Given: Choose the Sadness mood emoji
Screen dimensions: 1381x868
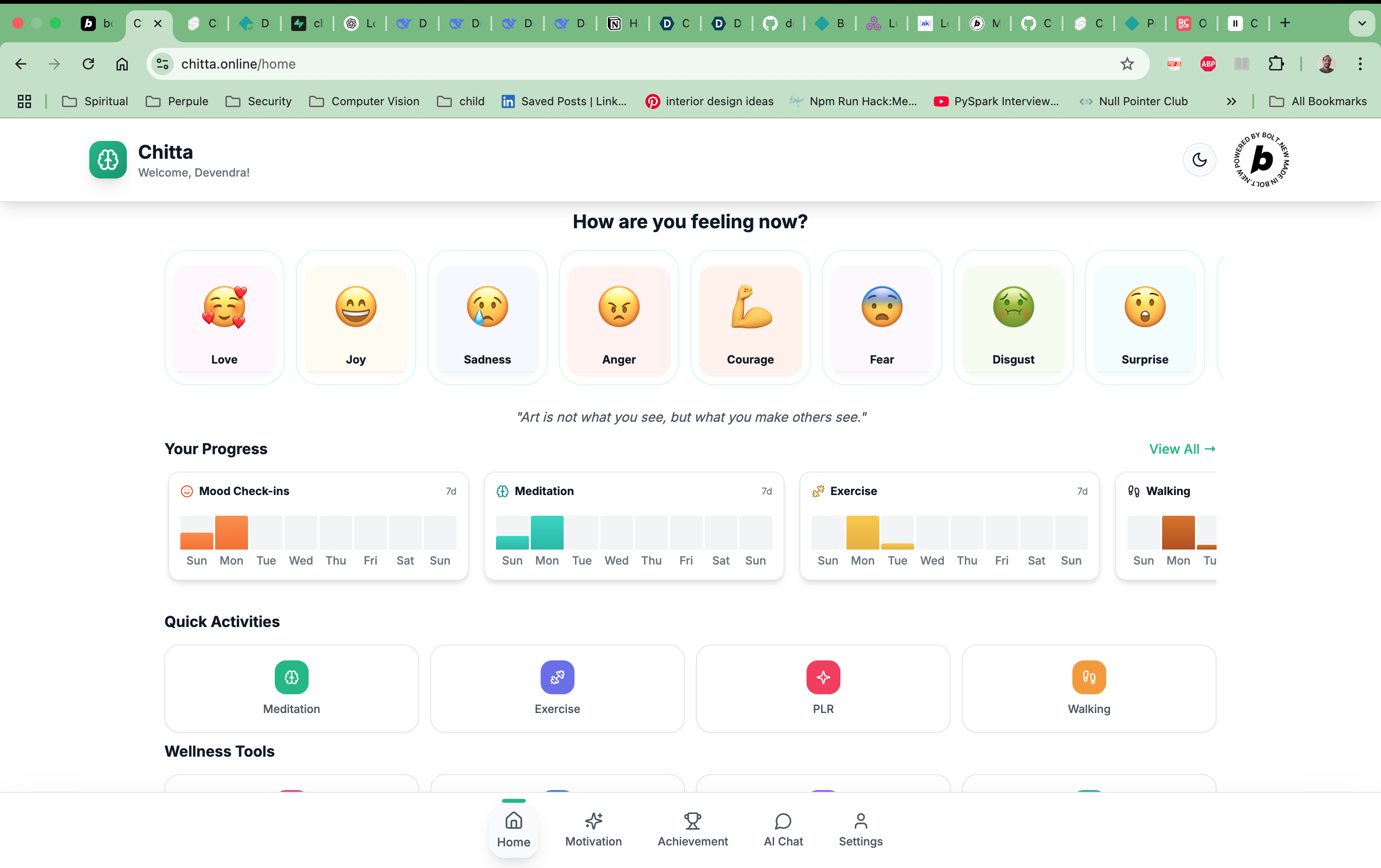Looking at the screenshot, I should tap(487, 307).
